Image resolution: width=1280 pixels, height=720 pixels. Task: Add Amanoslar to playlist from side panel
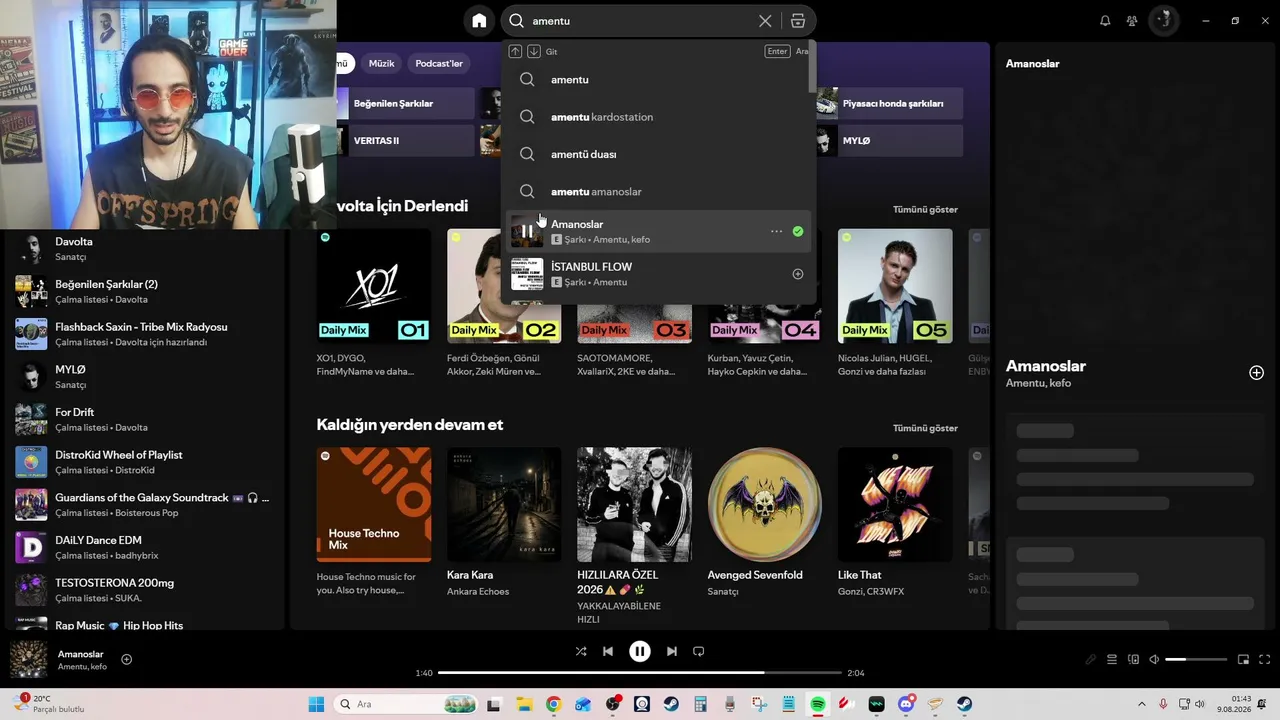(x=1256, y=373)
